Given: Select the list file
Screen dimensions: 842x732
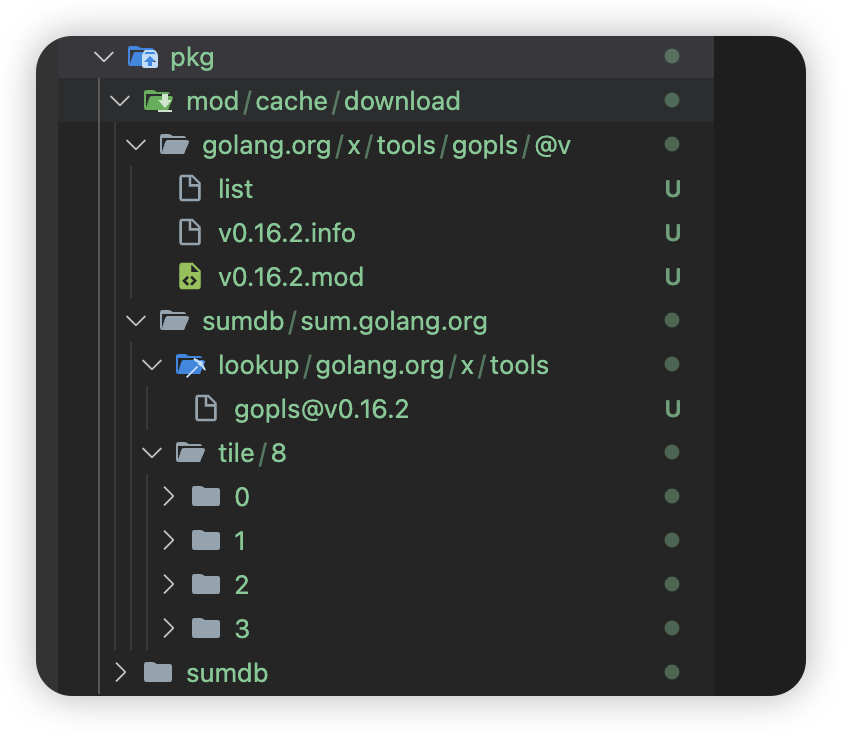Looking at the screenshot, I should pos(235,189).
